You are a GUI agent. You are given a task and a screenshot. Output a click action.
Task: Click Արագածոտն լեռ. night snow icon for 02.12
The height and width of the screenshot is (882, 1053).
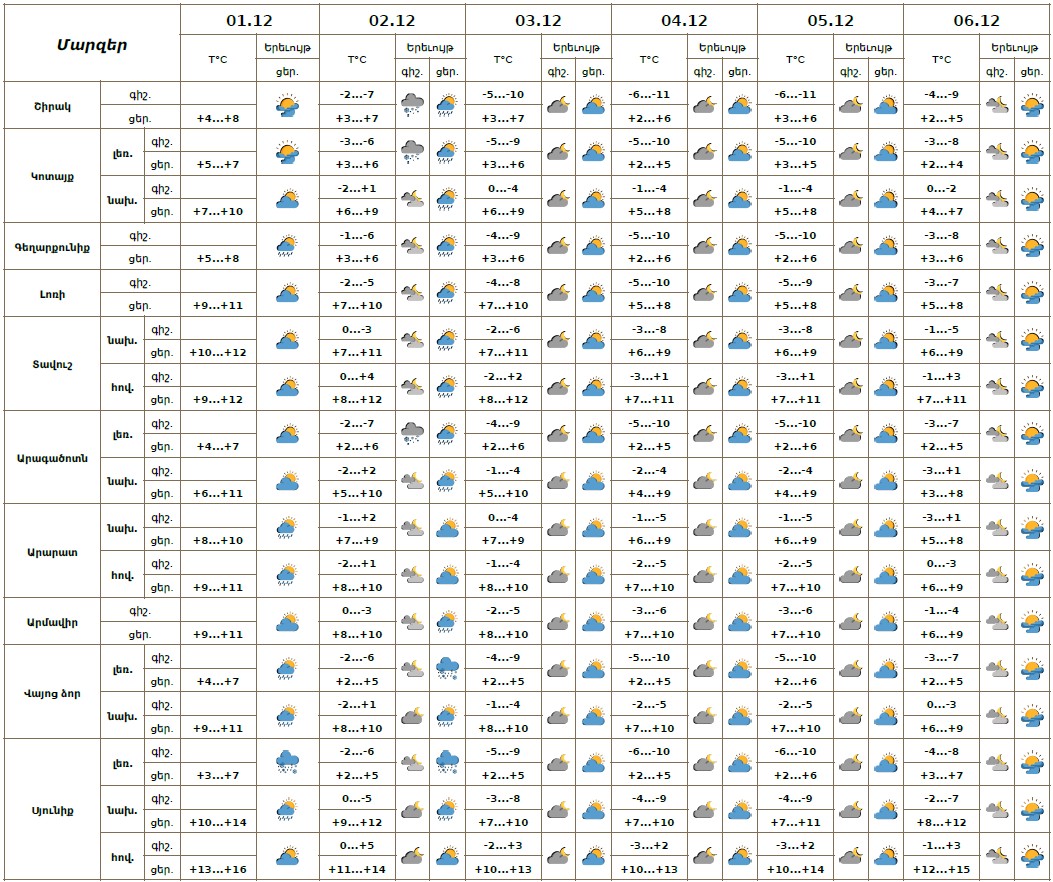coord(412,434)
